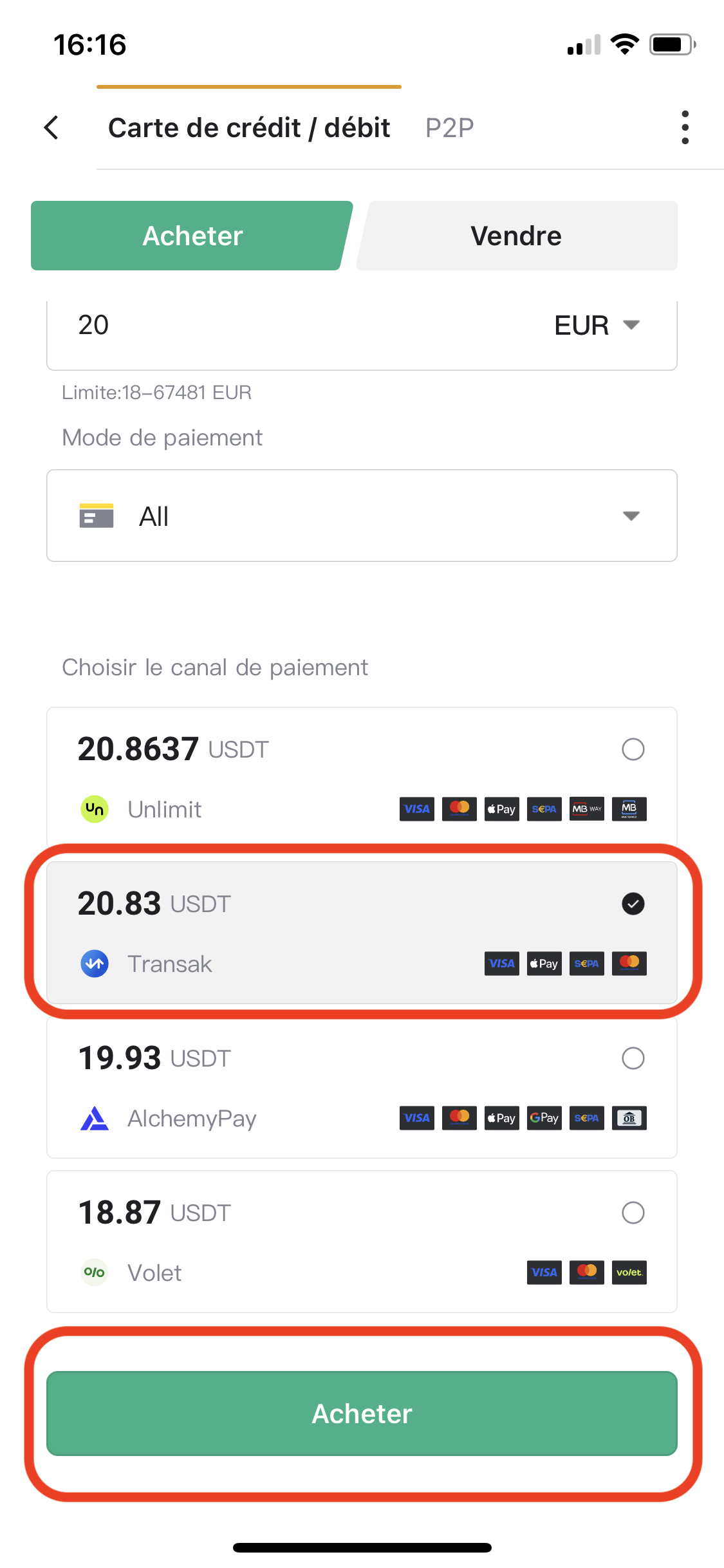This screenshot has width=724, height=1568.
Task: Switch to the P2P tab
Action: point(449,127)
